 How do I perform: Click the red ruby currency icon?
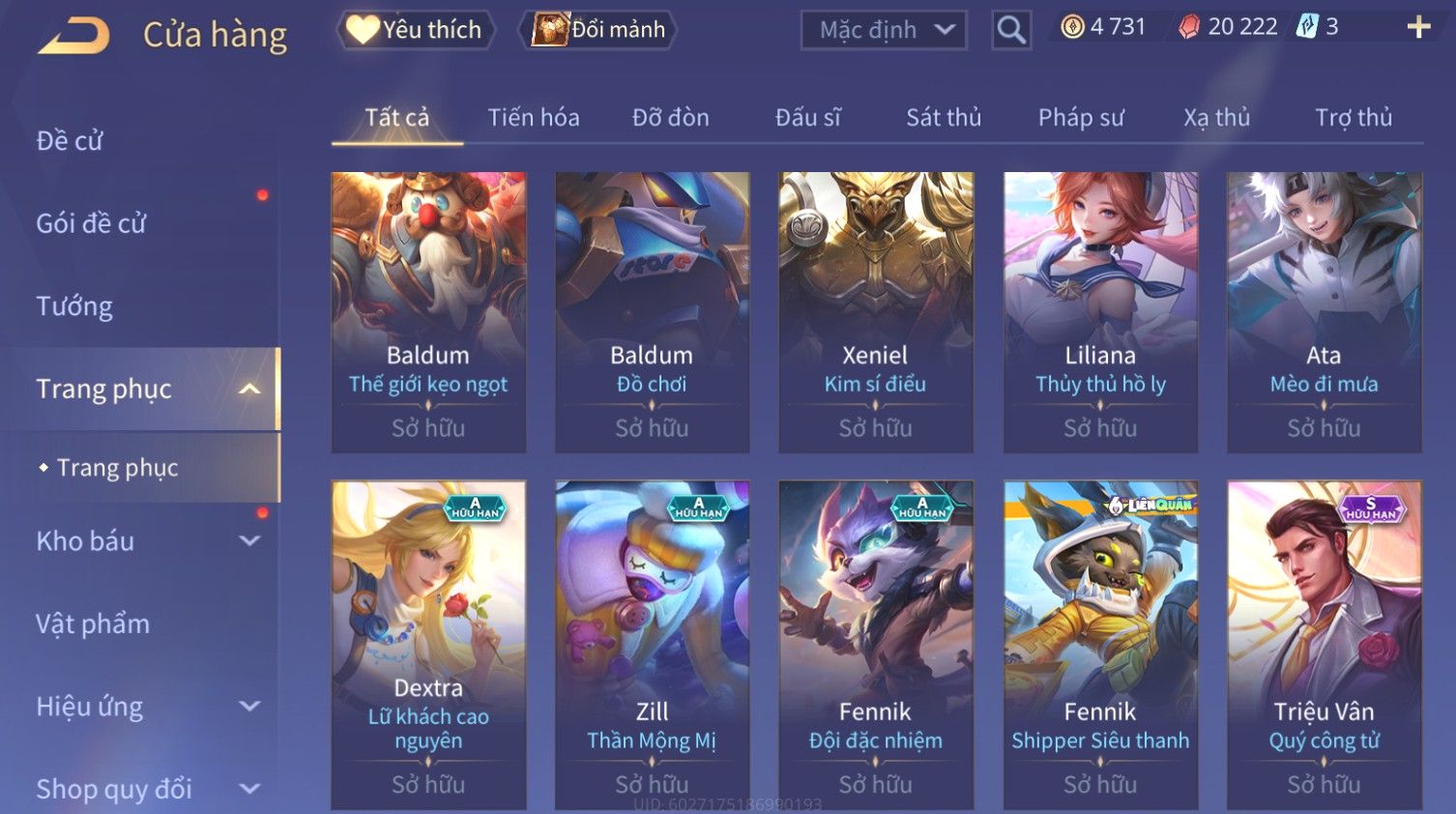point(1189,27)
